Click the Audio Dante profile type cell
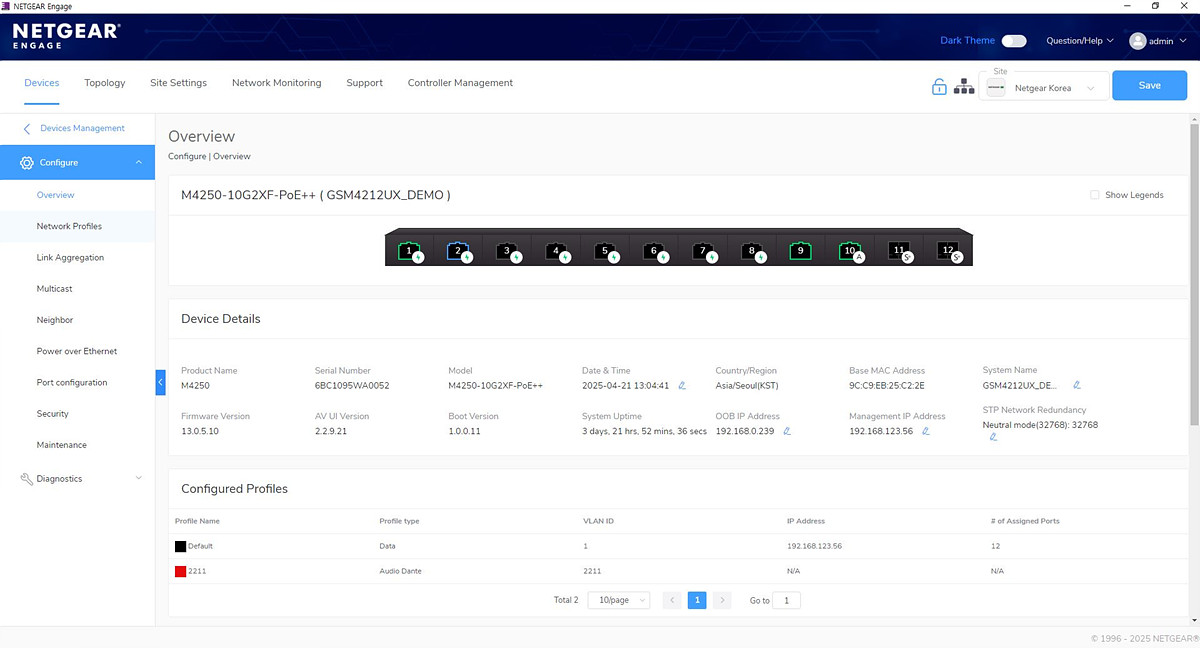Viewport: 1200px width, 648px height. pos(400,571)
